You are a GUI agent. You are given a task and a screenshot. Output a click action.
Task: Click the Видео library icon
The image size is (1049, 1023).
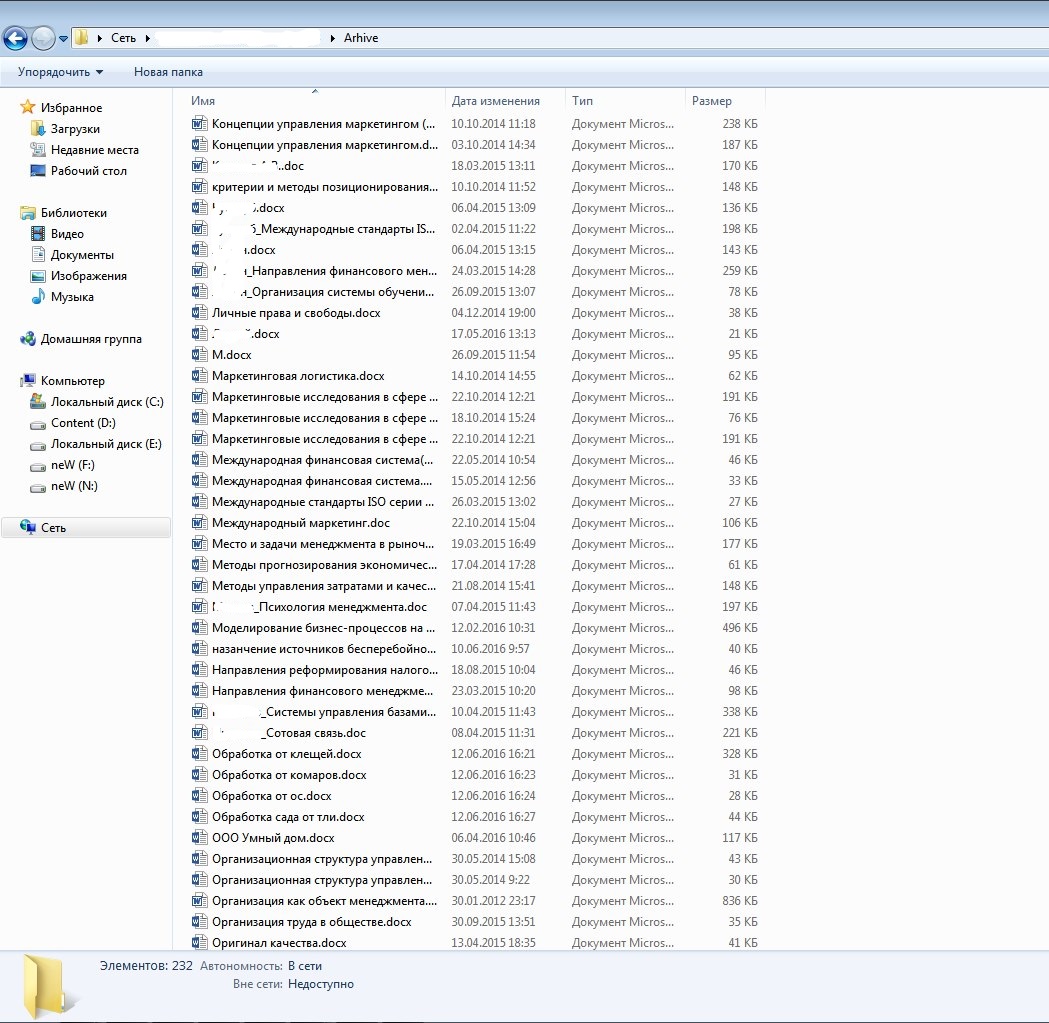tap(38, 234)
